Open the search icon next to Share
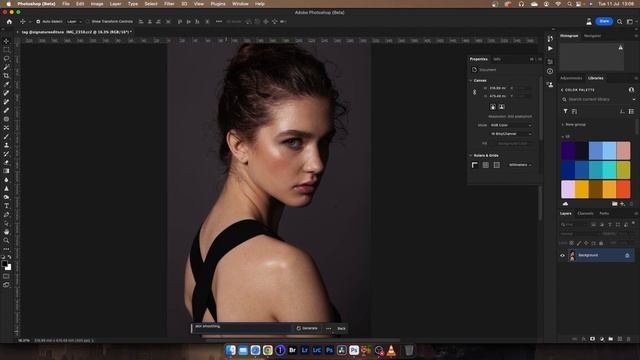Image resolution: width=640 pixels, height=360 pixels. [620, 22]
